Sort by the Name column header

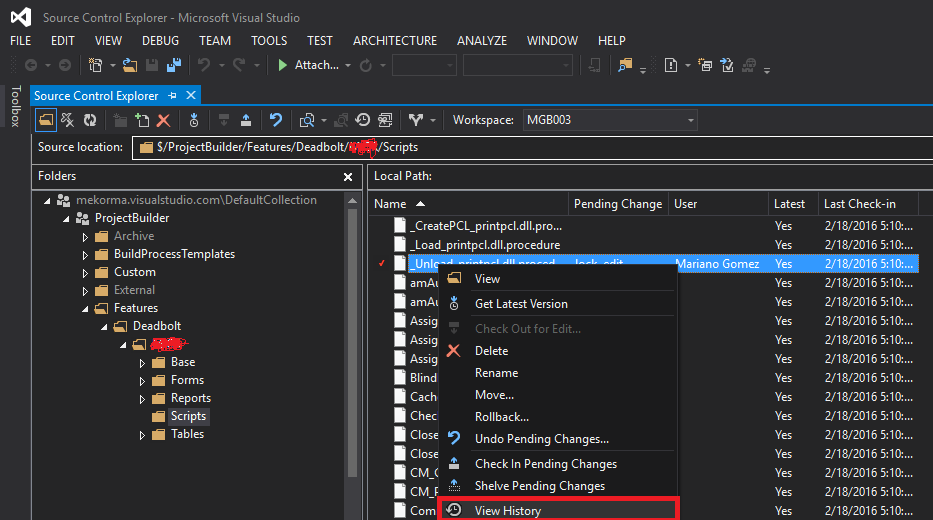[x=468, y=203]
